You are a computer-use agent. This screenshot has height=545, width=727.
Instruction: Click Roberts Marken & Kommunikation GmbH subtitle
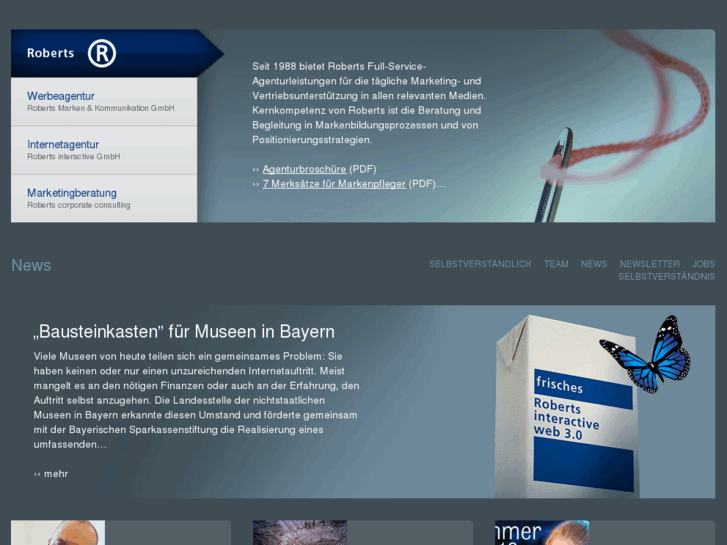(x=101, y=108)
